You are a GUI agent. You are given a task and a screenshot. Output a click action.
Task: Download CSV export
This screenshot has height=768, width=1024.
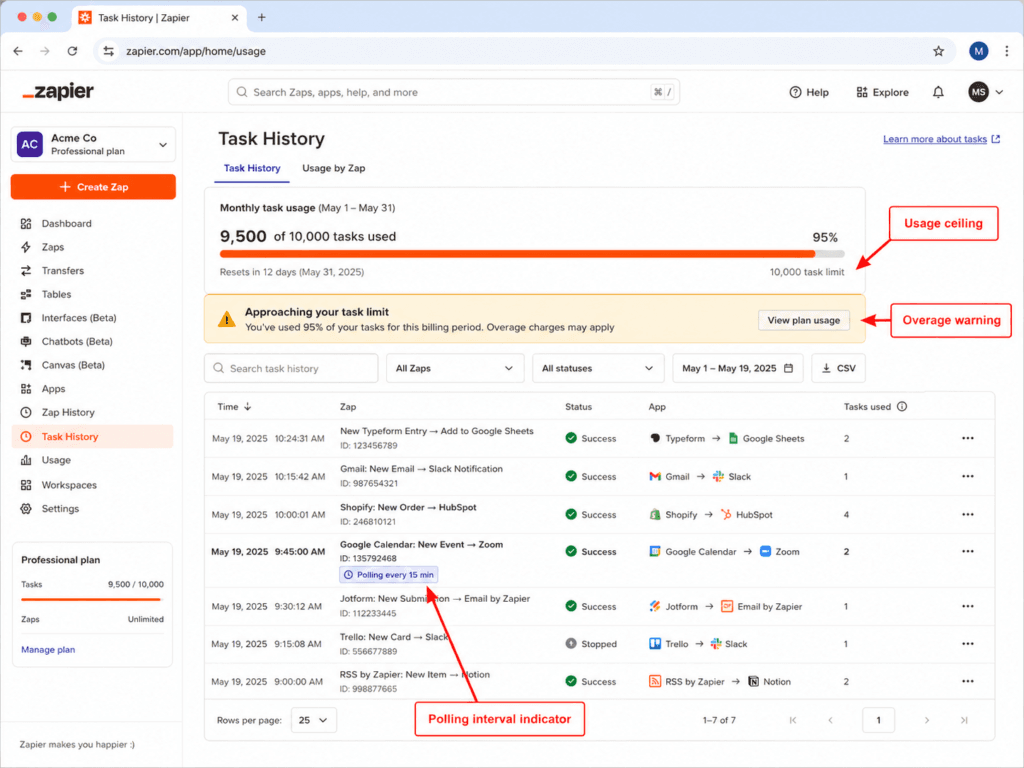click(x=839, y=368)
